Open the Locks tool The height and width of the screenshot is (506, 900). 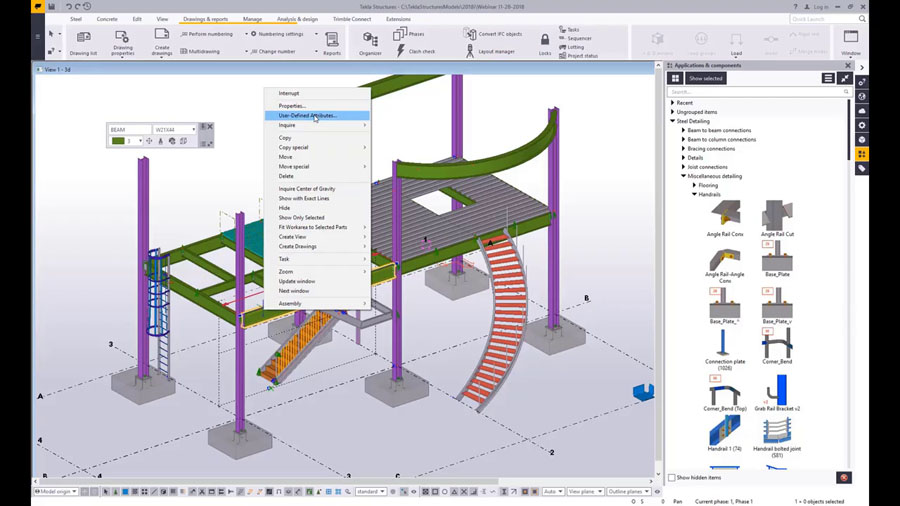[545, 44]
